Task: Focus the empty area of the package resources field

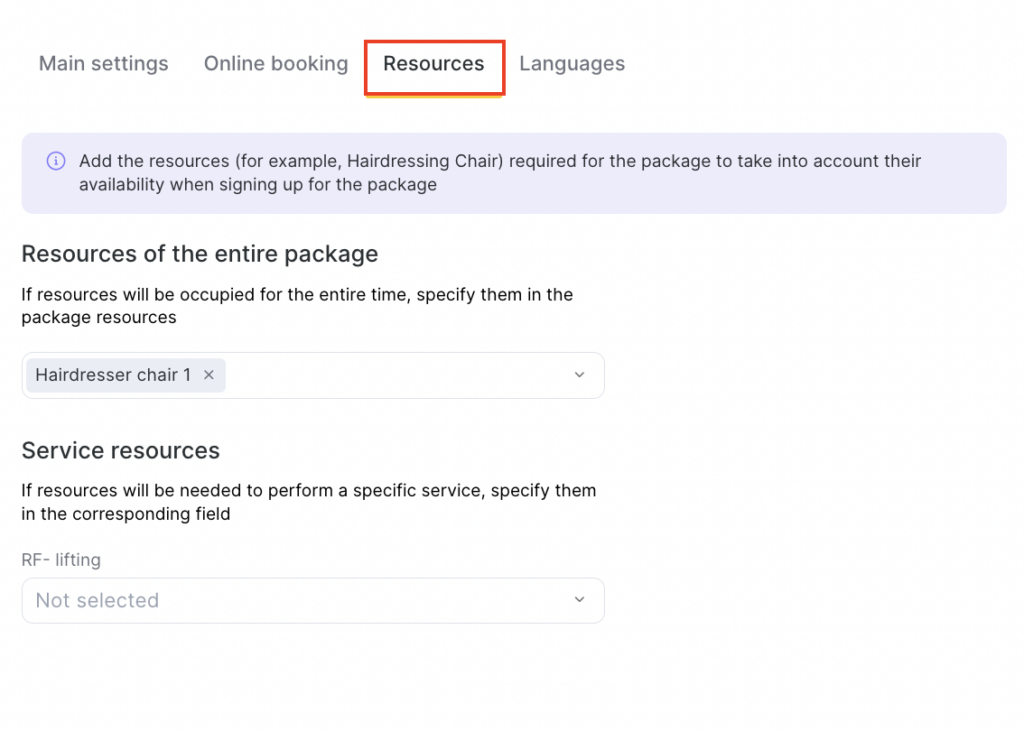Action: [x=400, y=375]
